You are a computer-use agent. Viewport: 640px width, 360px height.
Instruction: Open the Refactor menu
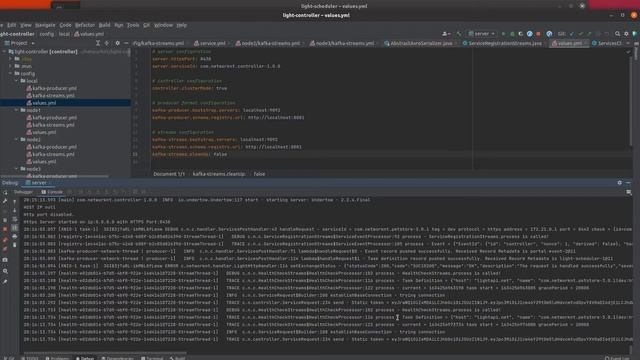point(85,25)
